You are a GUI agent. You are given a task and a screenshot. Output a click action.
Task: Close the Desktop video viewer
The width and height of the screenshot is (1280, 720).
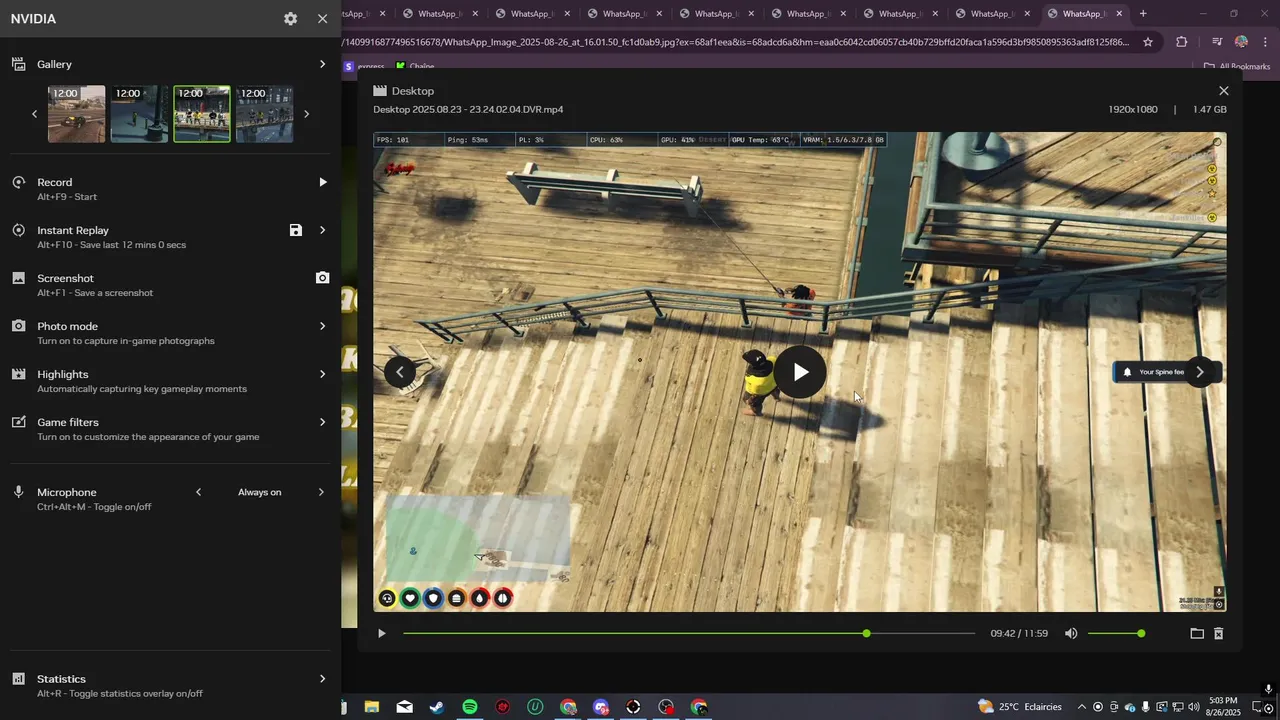tap(1223, 91)
